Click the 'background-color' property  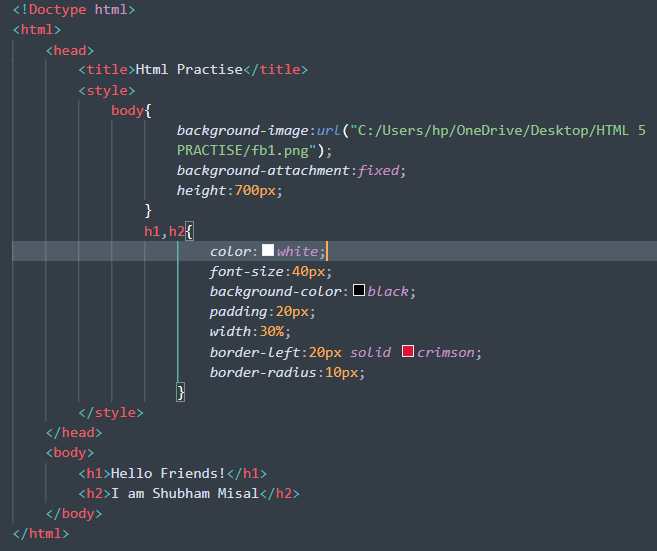point(276,292)
